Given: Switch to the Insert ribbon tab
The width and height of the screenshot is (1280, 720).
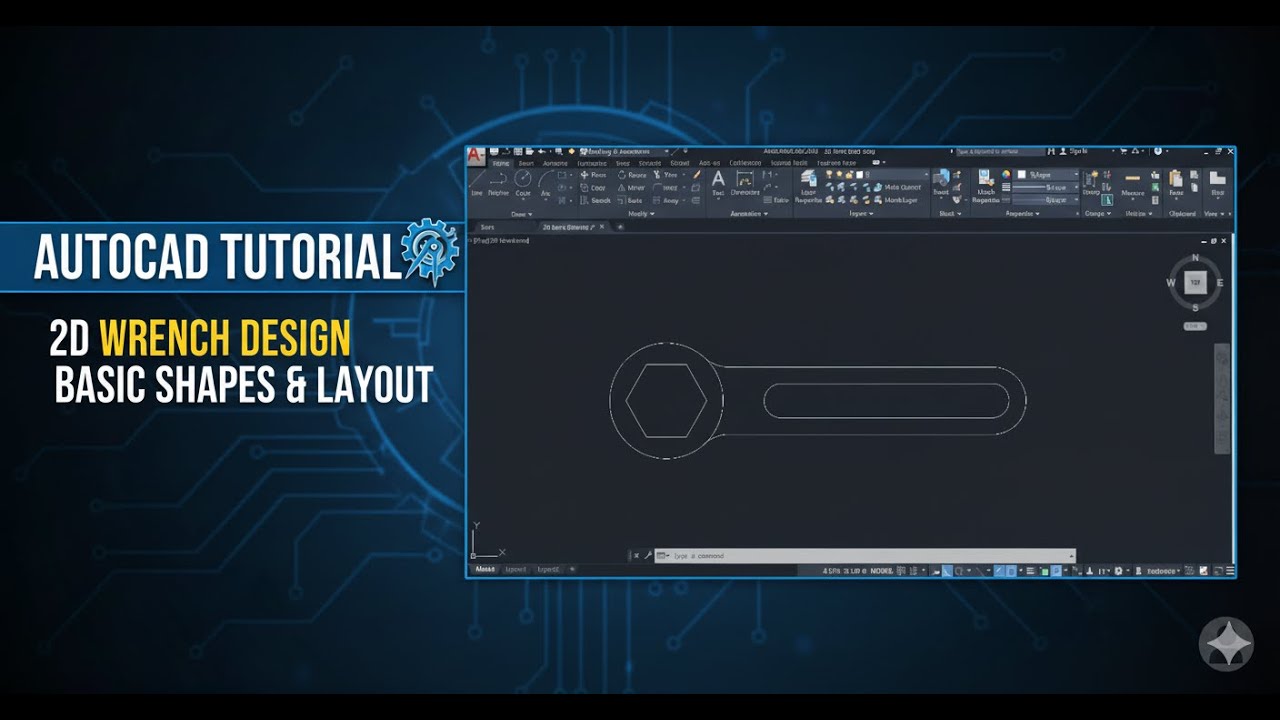Looking at the screenshot, I should [x=526, y=163].
